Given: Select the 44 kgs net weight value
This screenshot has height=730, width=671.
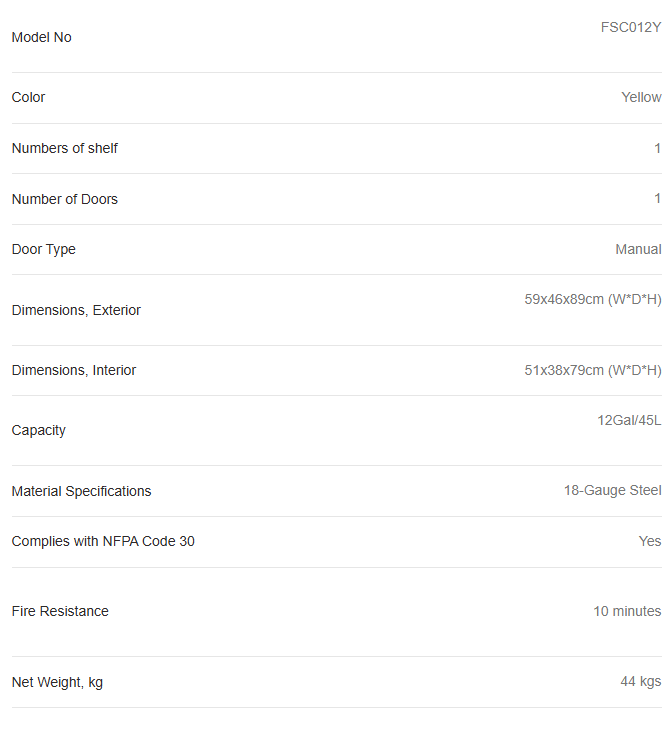Looking at the screenshot, I should point(640,682).
